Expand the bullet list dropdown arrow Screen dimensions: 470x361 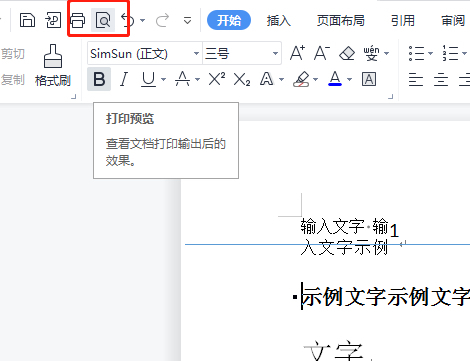[430, 53]
